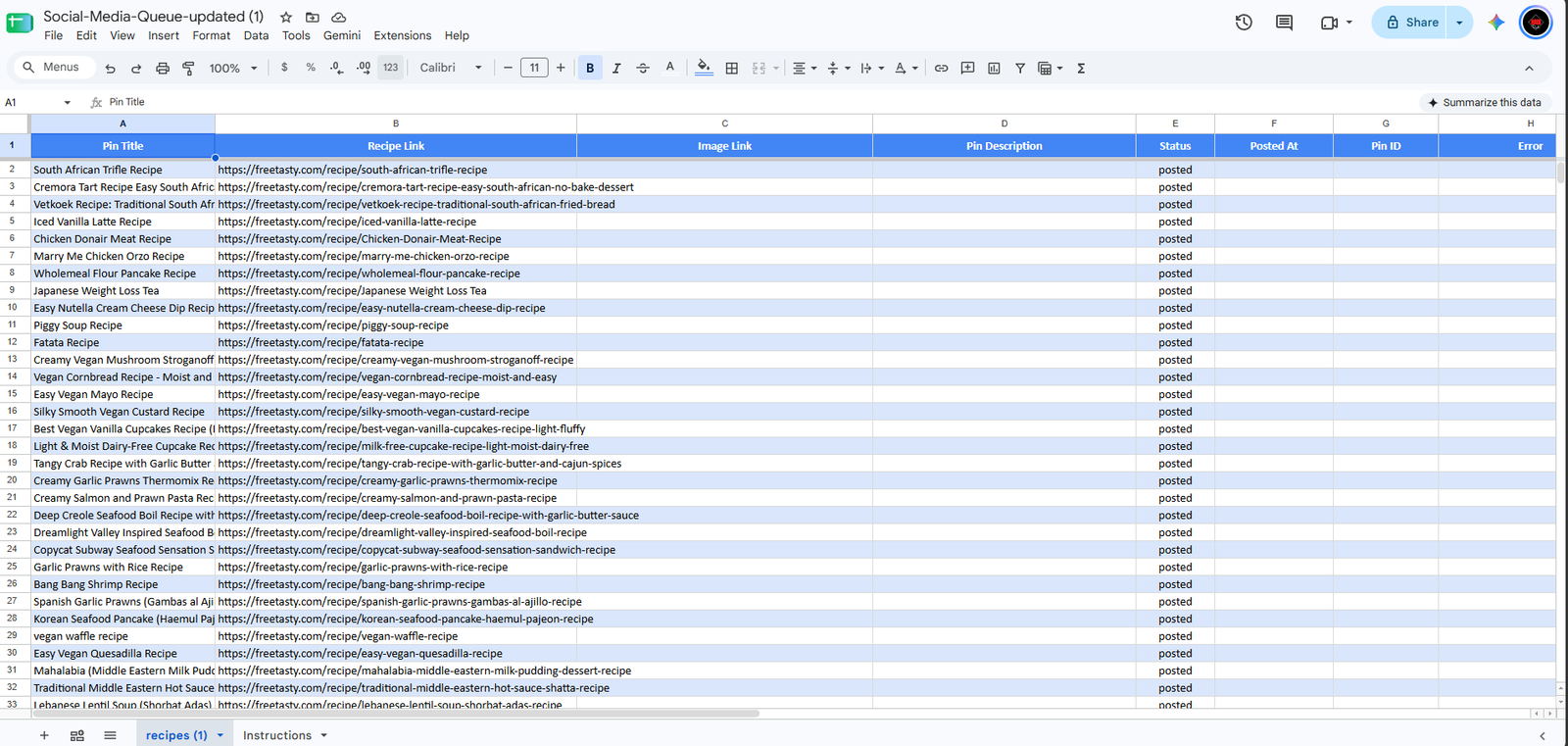Insert a link from the toolbar

coord(941,68)
